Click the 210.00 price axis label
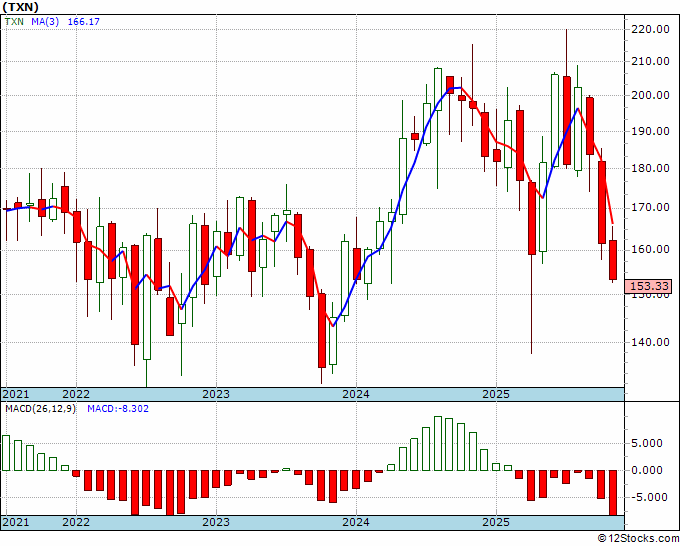Screen dimensions: 680x546 click(649, 61)
